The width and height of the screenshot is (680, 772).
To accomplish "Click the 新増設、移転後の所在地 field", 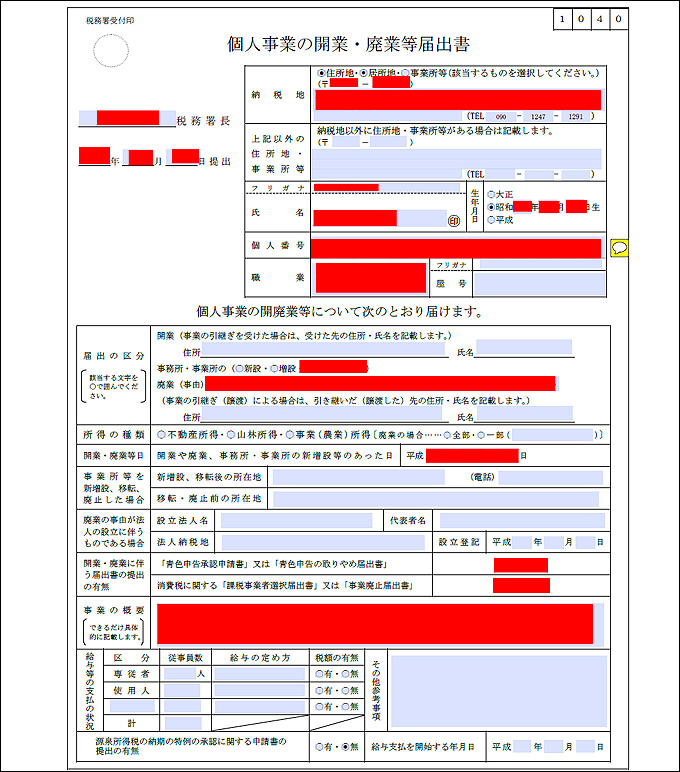I will click(358, 477).
